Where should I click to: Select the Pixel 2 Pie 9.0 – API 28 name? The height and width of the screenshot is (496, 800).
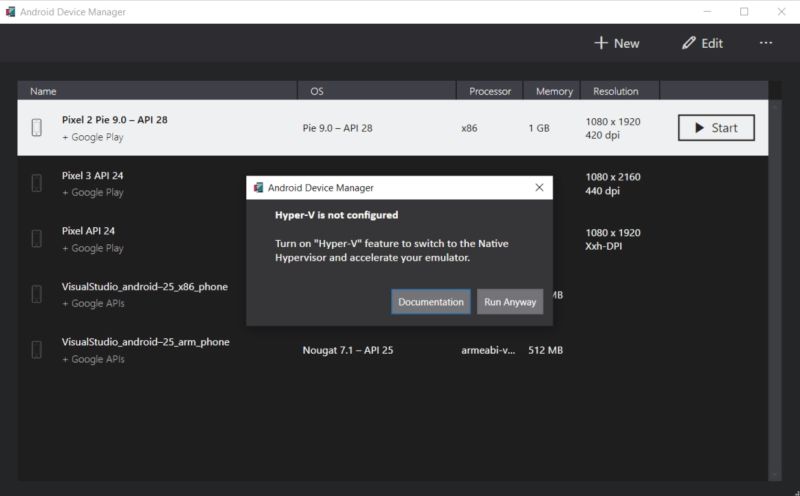click(x=114, y=119)
